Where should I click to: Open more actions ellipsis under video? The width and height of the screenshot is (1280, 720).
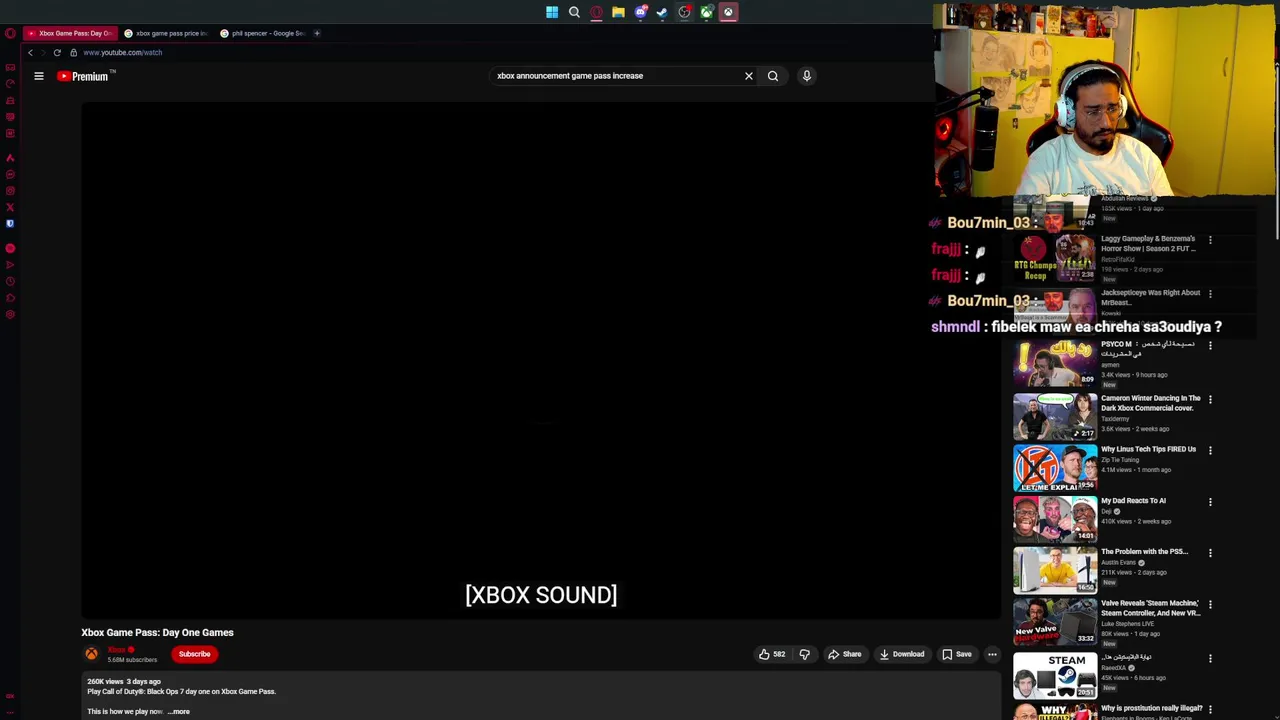point(992,654)
